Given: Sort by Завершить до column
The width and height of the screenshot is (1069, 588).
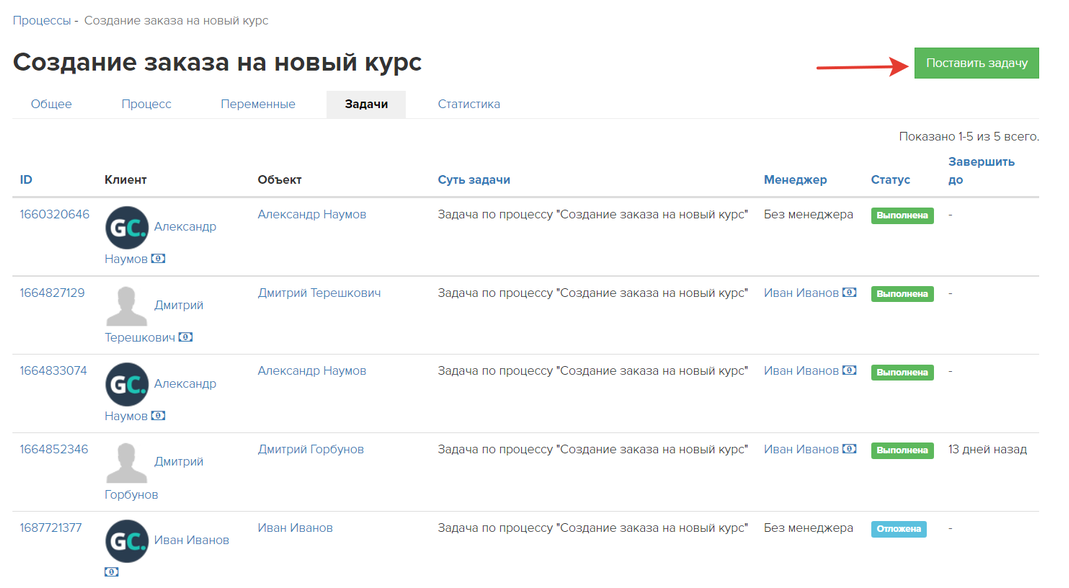Looking at the screenshot, I should [x=981, y=170].
